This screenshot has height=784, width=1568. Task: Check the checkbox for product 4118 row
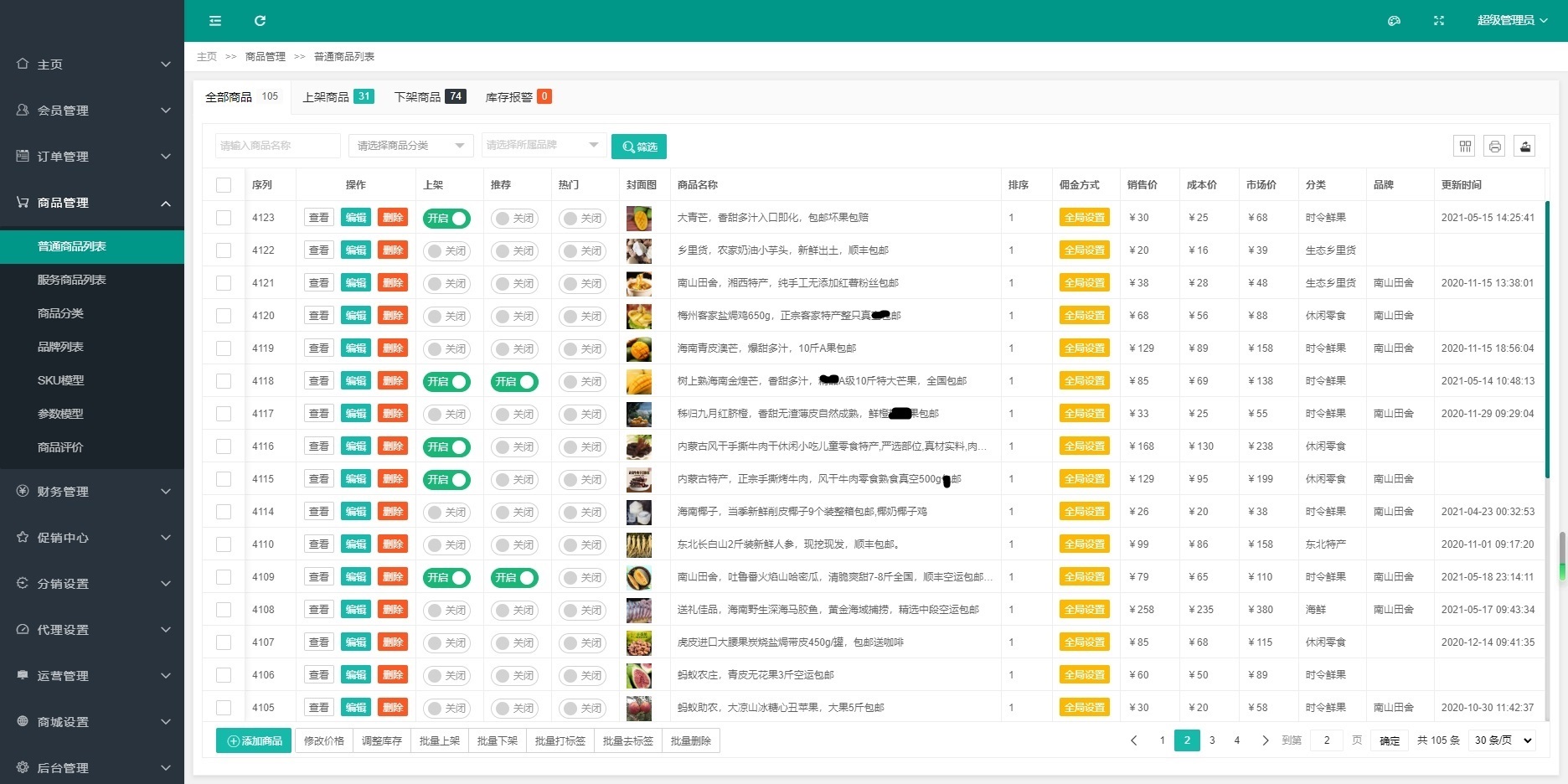(x=224, y=381)
